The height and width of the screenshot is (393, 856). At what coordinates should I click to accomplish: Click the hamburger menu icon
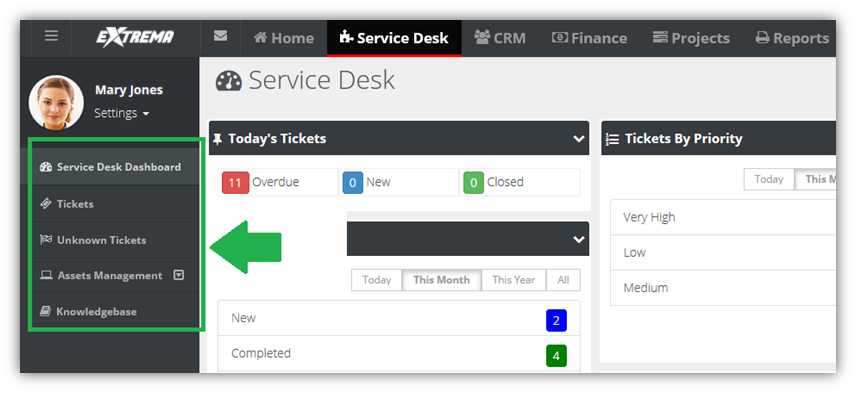[x=51, y=37]
